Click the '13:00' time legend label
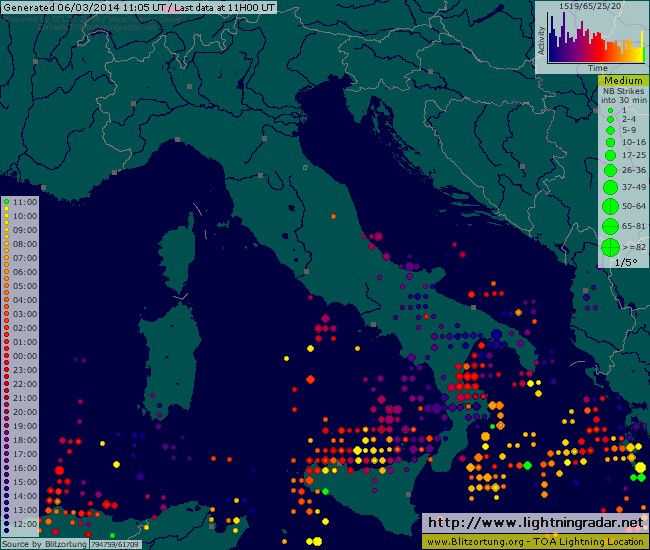This screenshot has height=550, width=650. coord(25,510)
